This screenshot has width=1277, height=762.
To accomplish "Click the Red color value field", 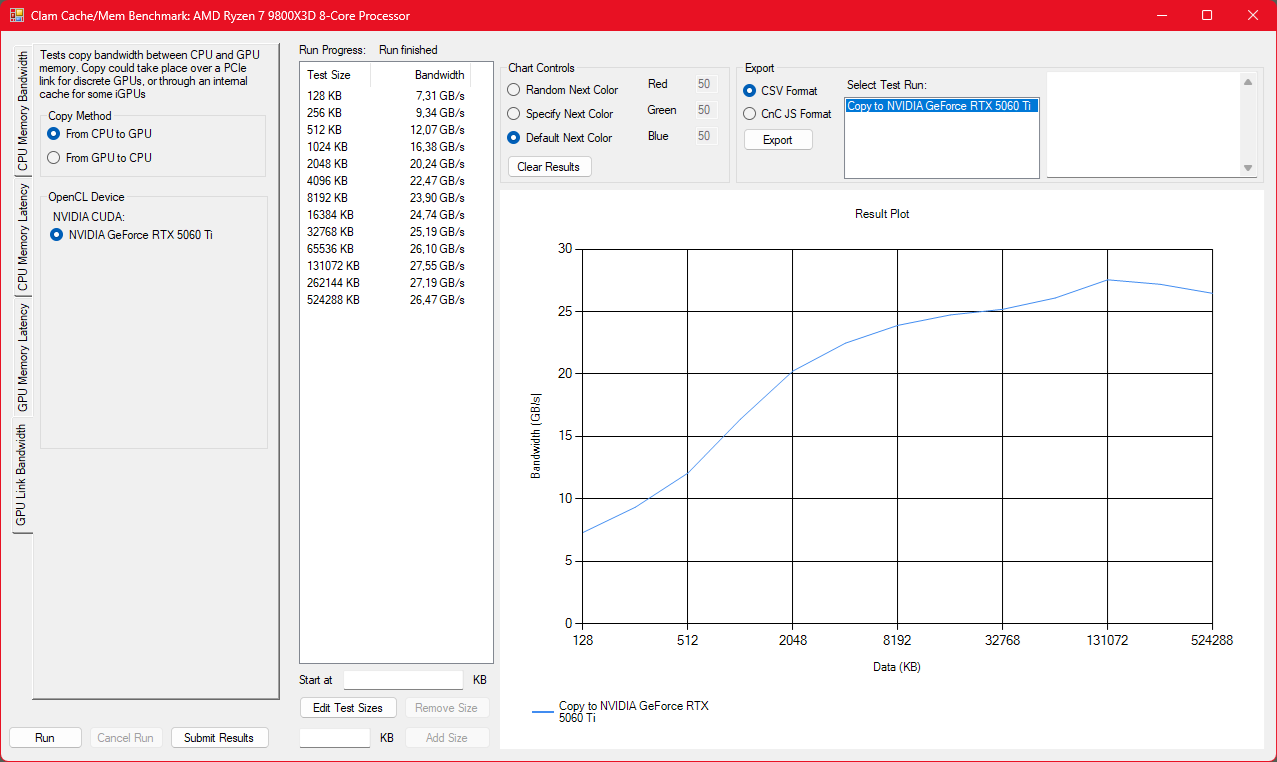I will click(x=705, y=85).
